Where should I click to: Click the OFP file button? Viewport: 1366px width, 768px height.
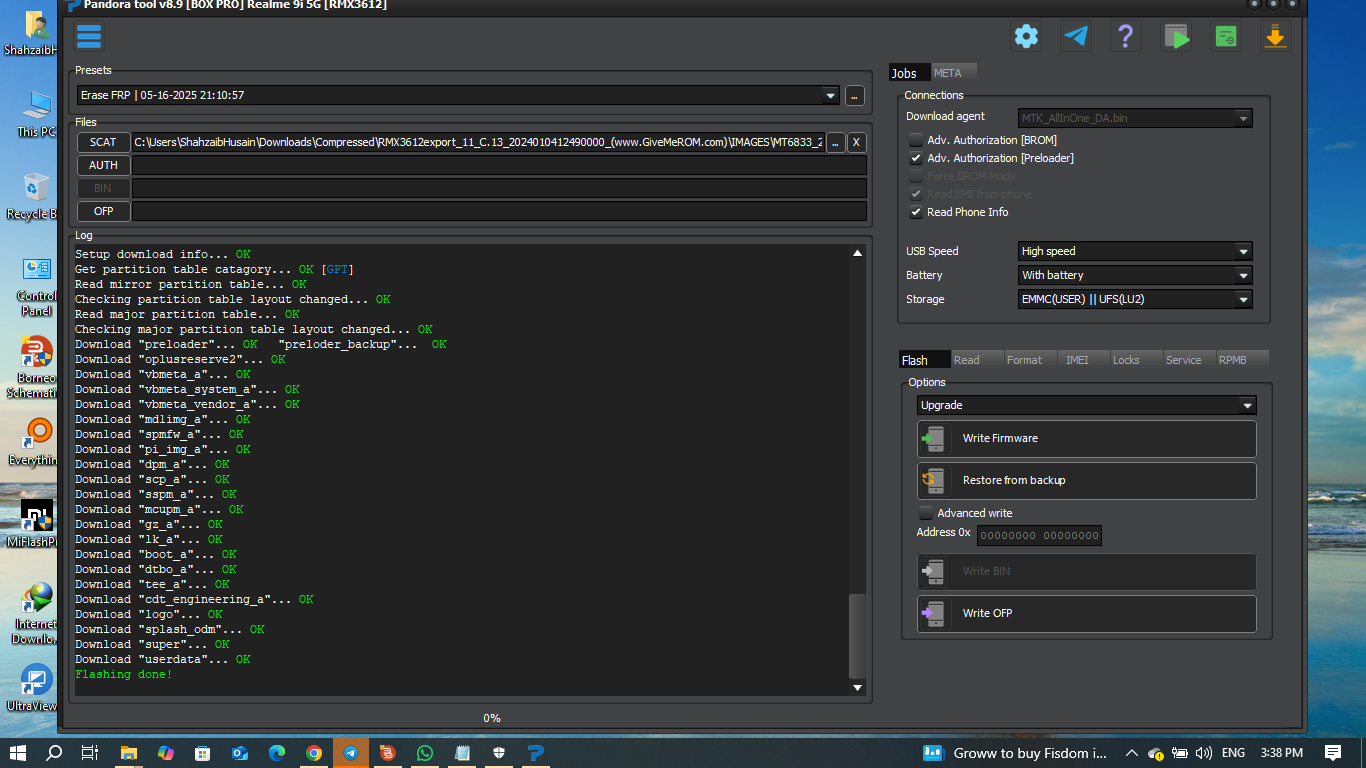(x=103, y=212)
